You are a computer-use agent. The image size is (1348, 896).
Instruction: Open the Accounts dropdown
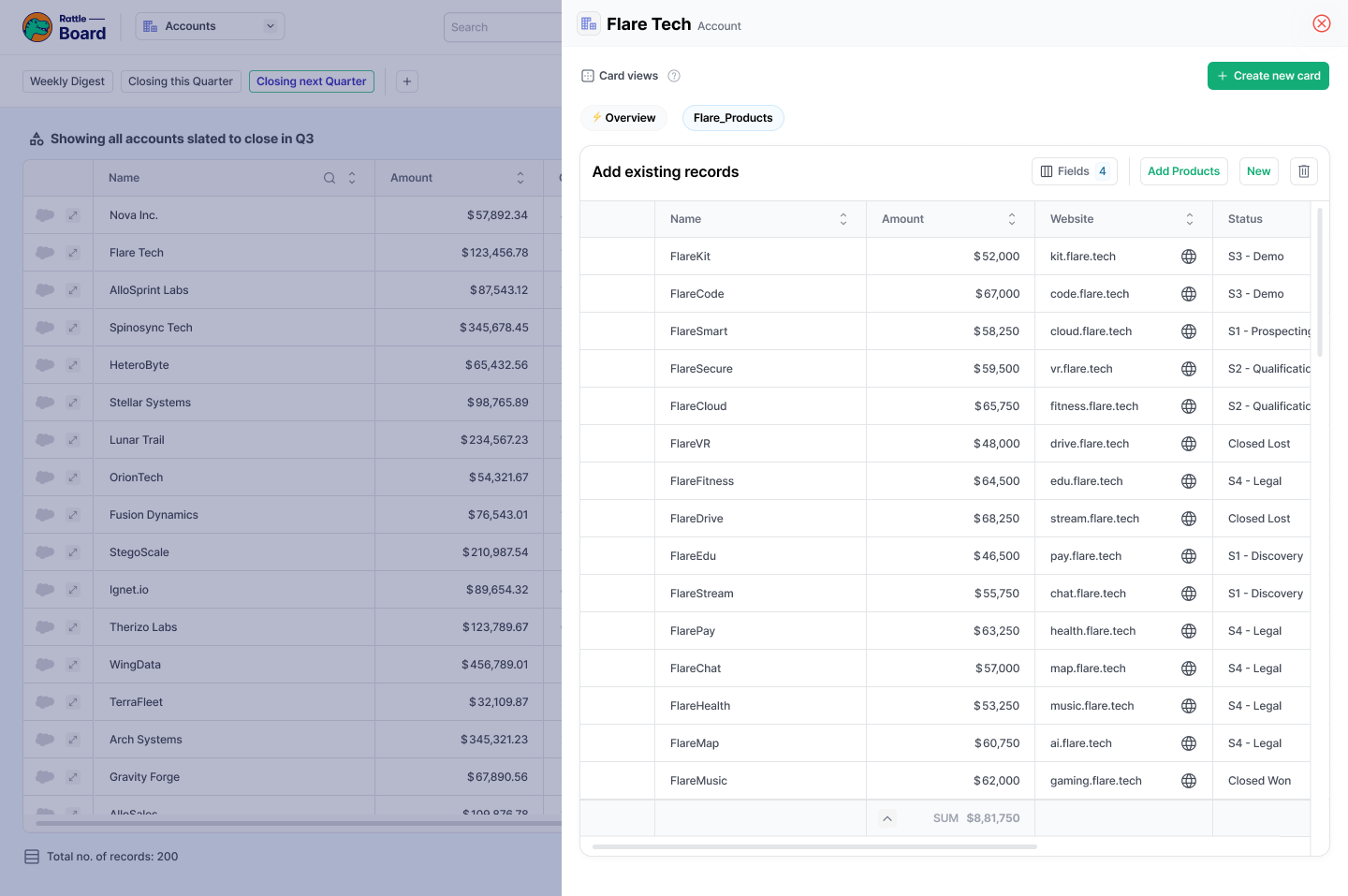pos(210,26)
